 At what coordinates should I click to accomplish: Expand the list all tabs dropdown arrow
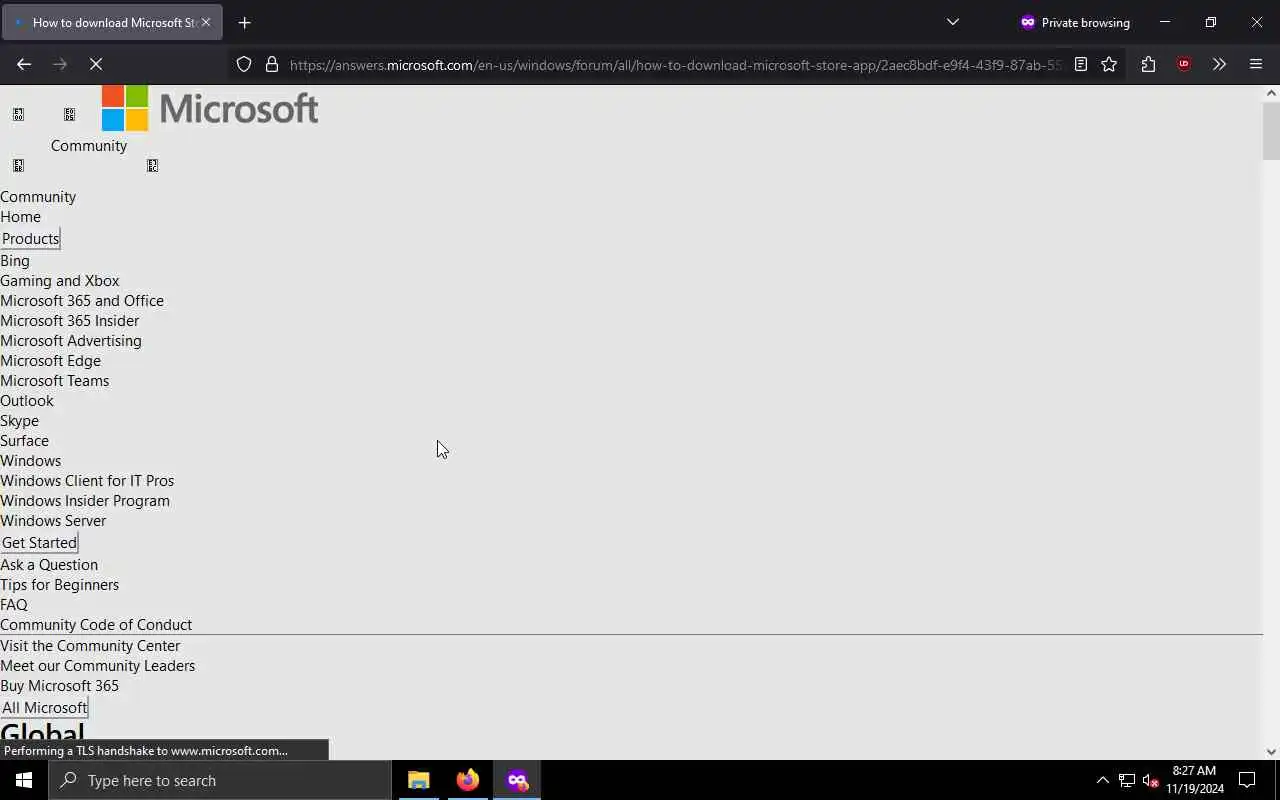coord(953,22)
